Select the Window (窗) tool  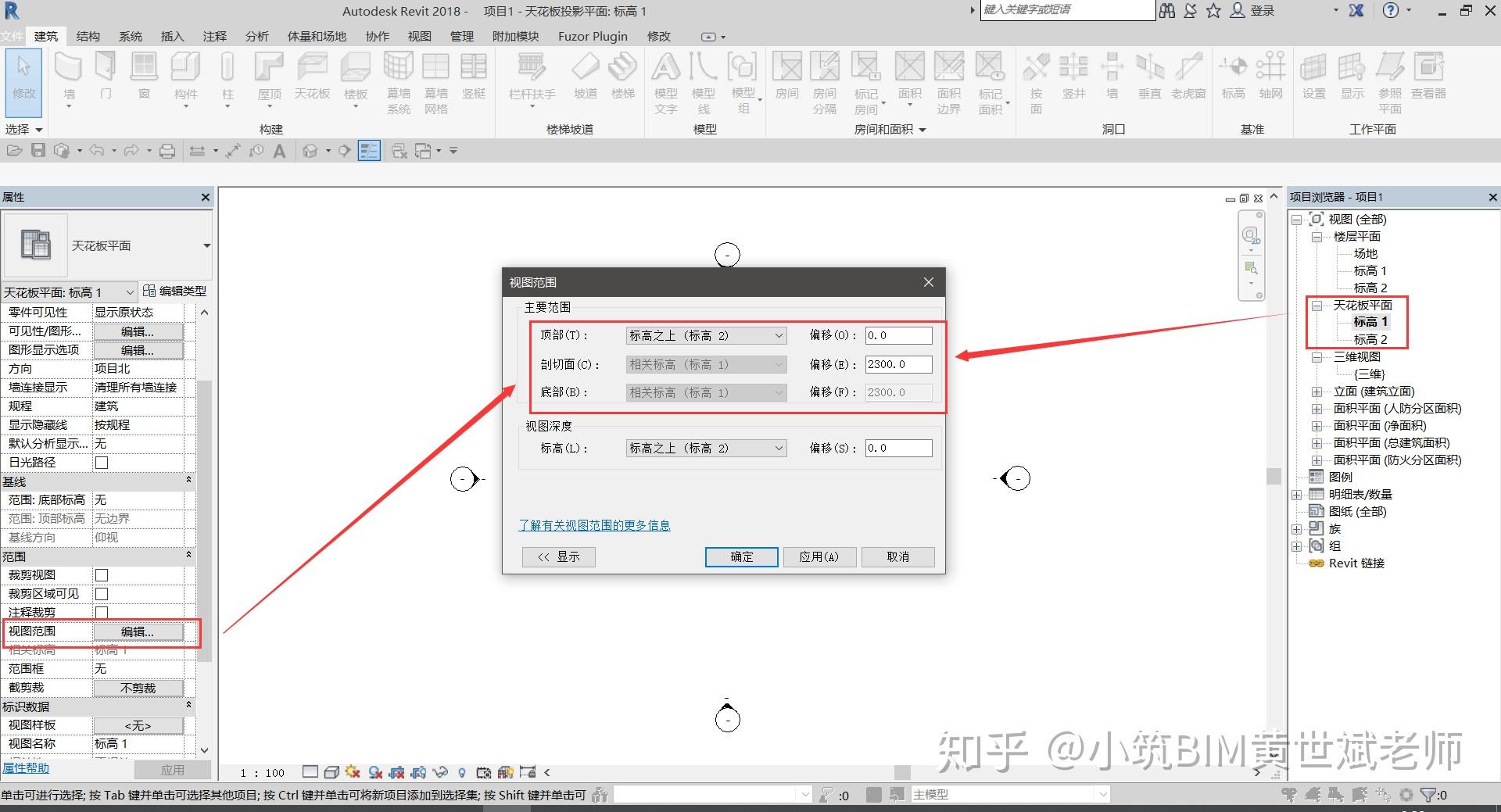pyautogui.click(x=144, y=77)
